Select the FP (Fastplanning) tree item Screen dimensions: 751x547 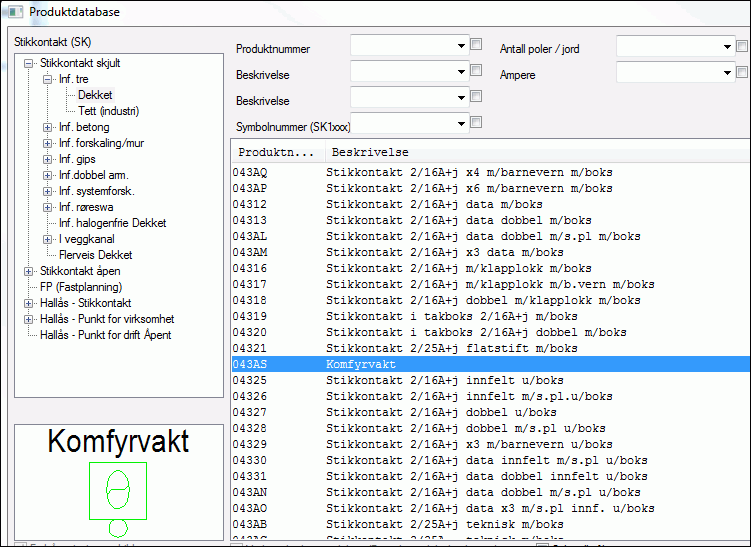(80, 287)
